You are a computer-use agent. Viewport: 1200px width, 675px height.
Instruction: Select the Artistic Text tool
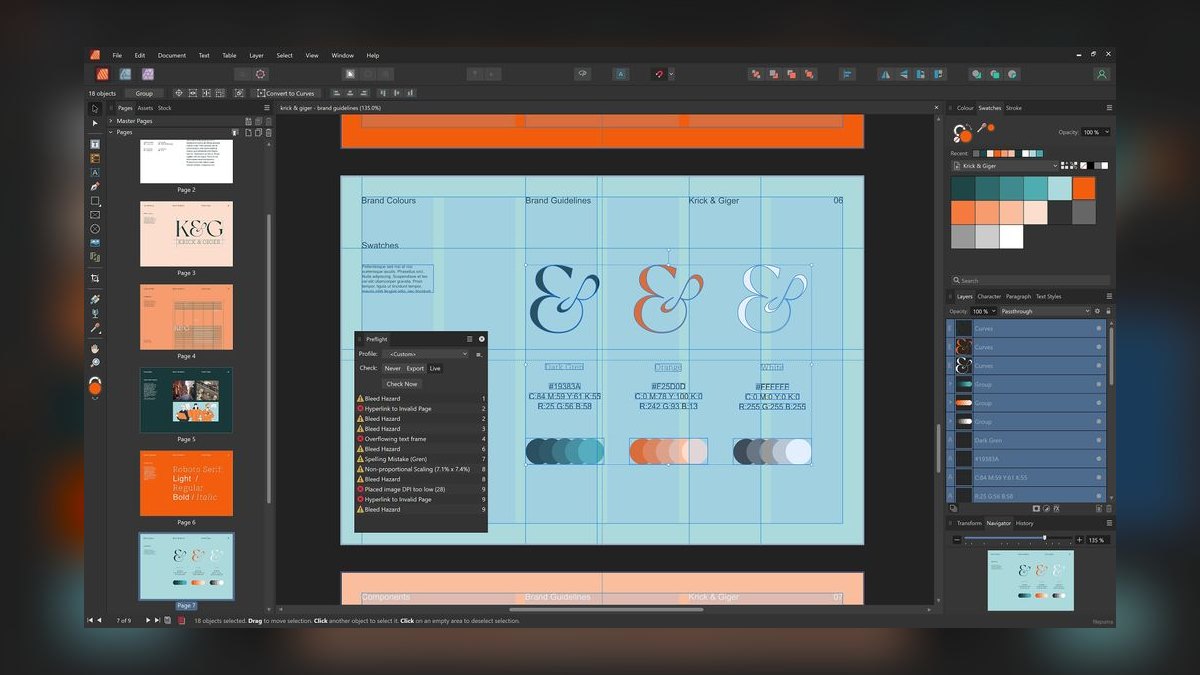[x=95, y=172]
